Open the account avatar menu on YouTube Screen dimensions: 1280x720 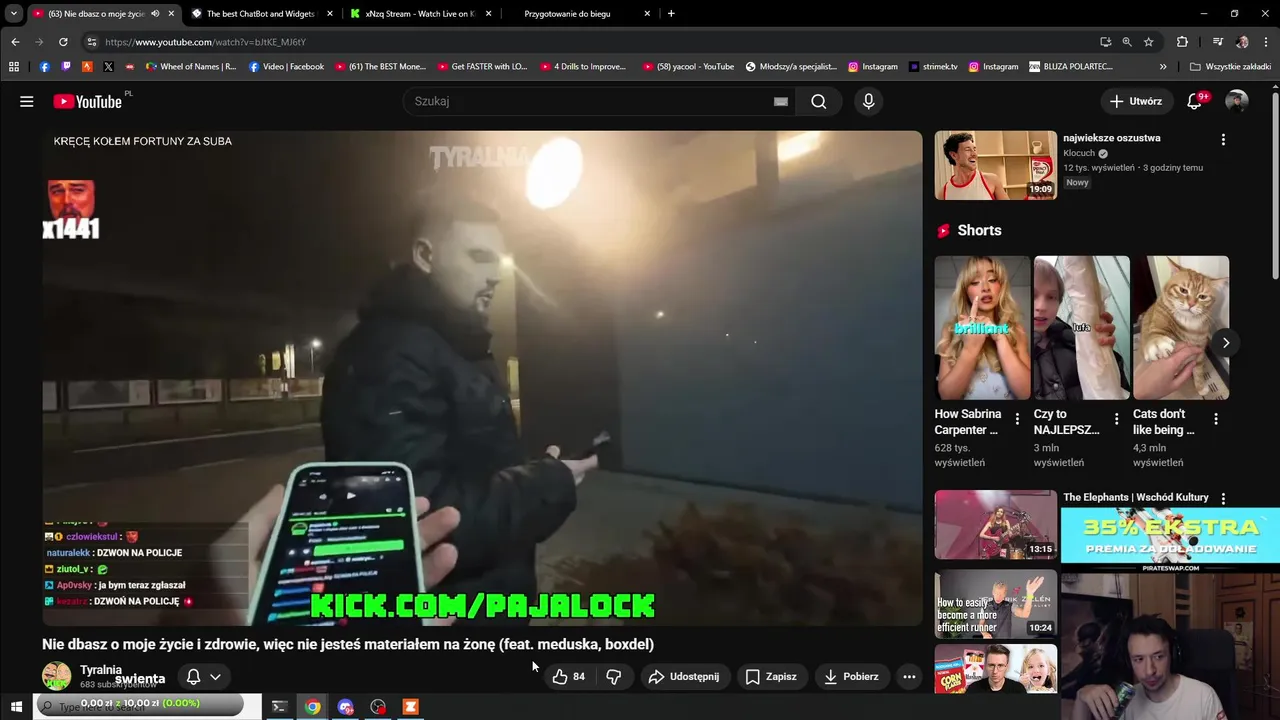pyautogui.click(x=1237, y=101)
